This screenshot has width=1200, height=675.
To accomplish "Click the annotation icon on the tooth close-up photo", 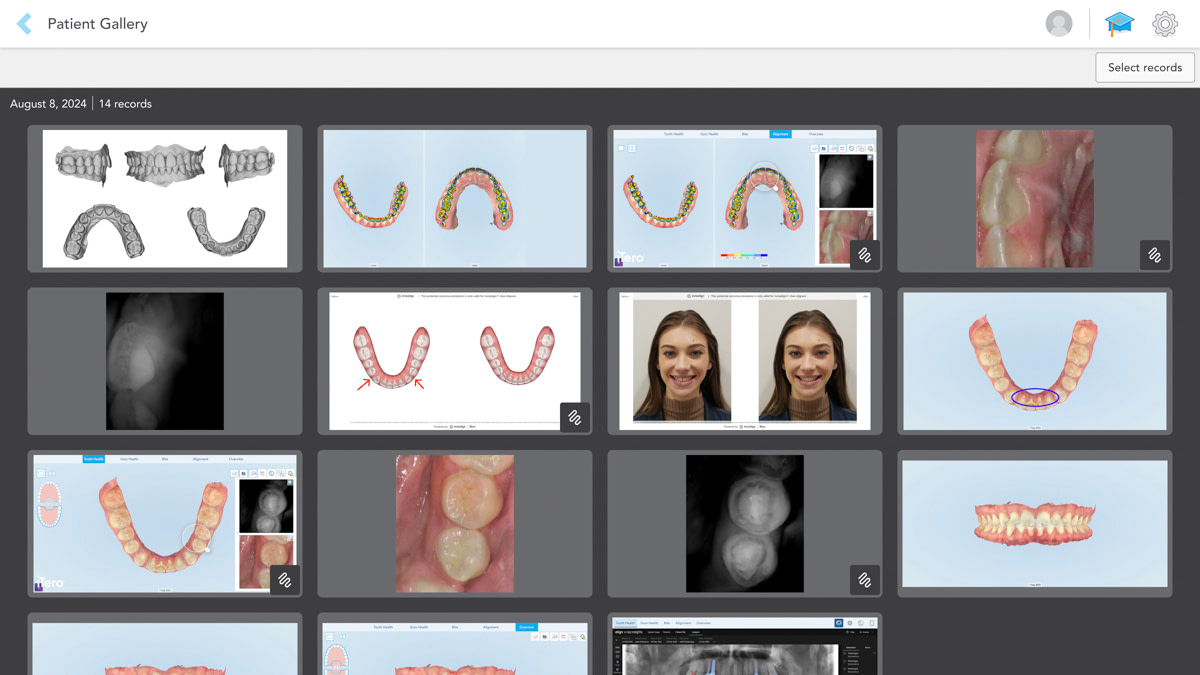I will click(x=1155, y=255).
